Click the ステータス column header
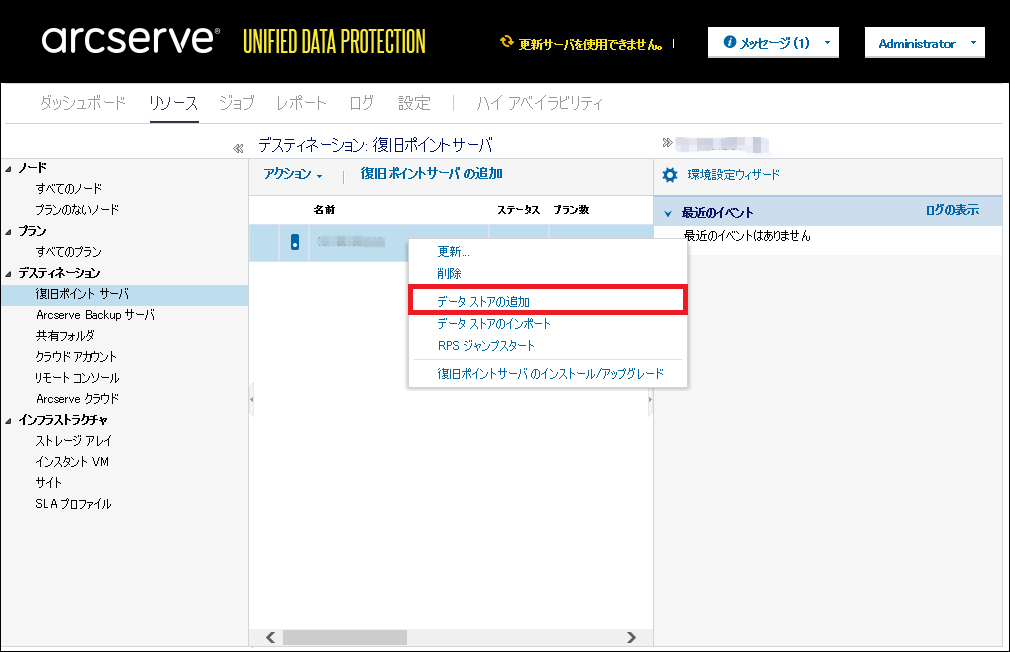The height and width of the screenshot is (652, 1010). [x=519, y=209]
